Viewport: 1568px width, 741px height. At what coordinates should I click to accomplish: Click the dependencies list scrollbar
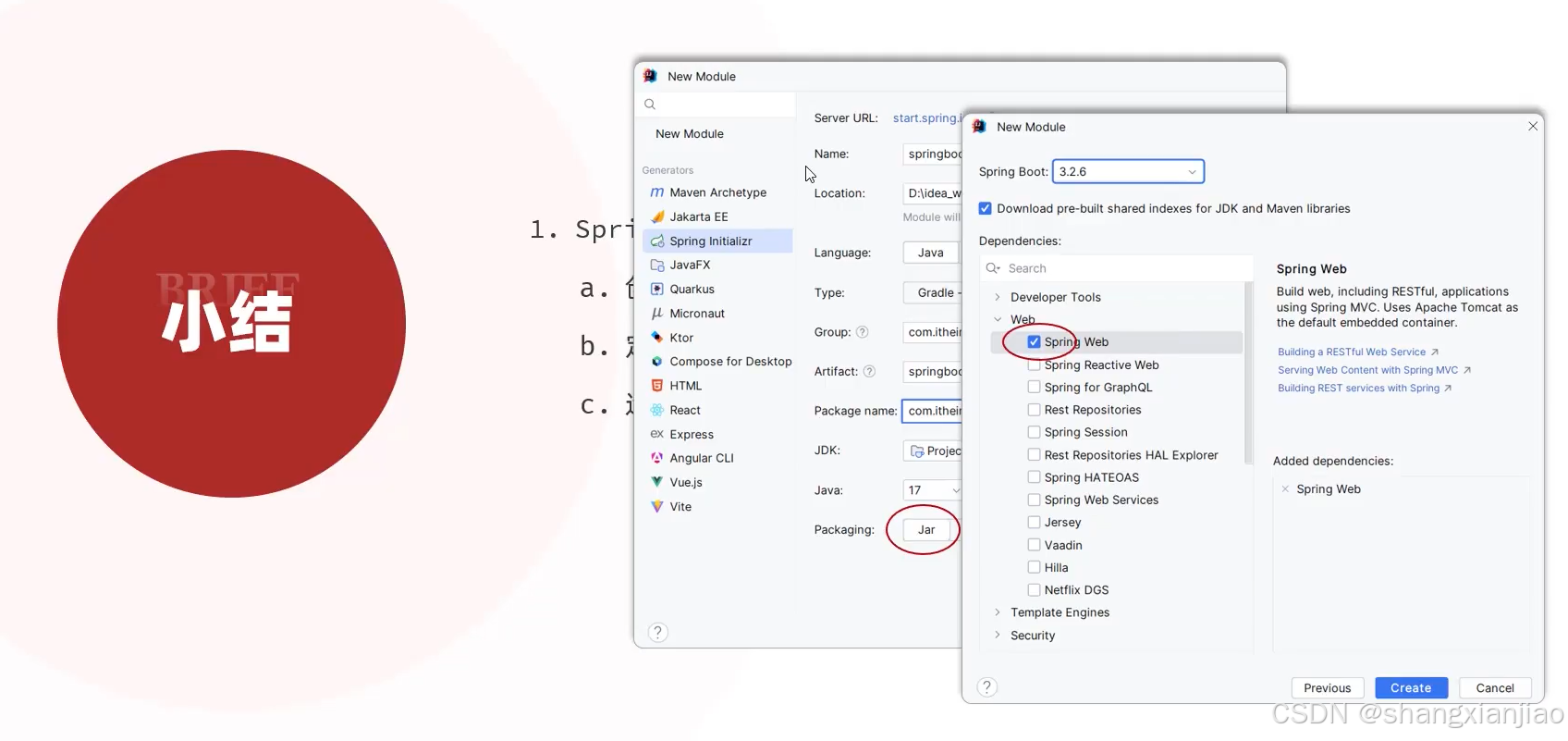coord(1248,374)
